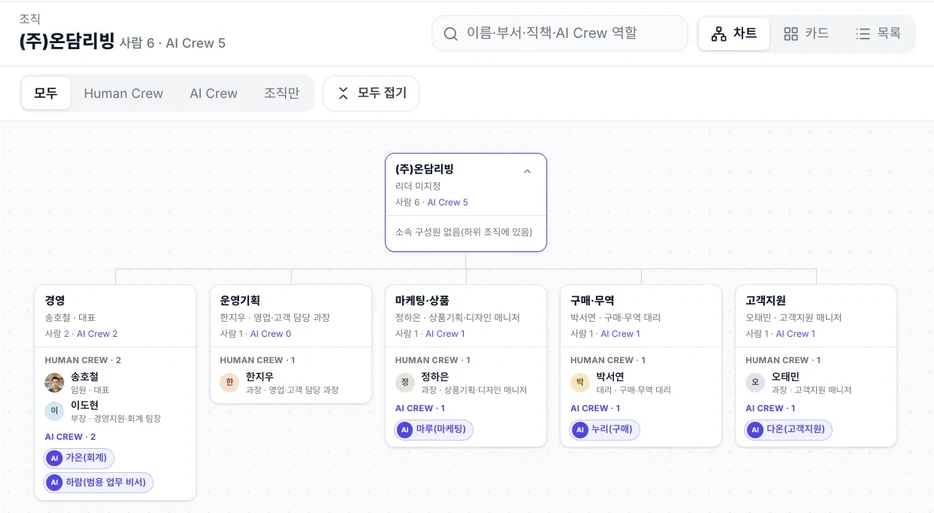Click the AI badge on 누리(구매)
Screen dimensions: 934x513
tap(580, 430)
